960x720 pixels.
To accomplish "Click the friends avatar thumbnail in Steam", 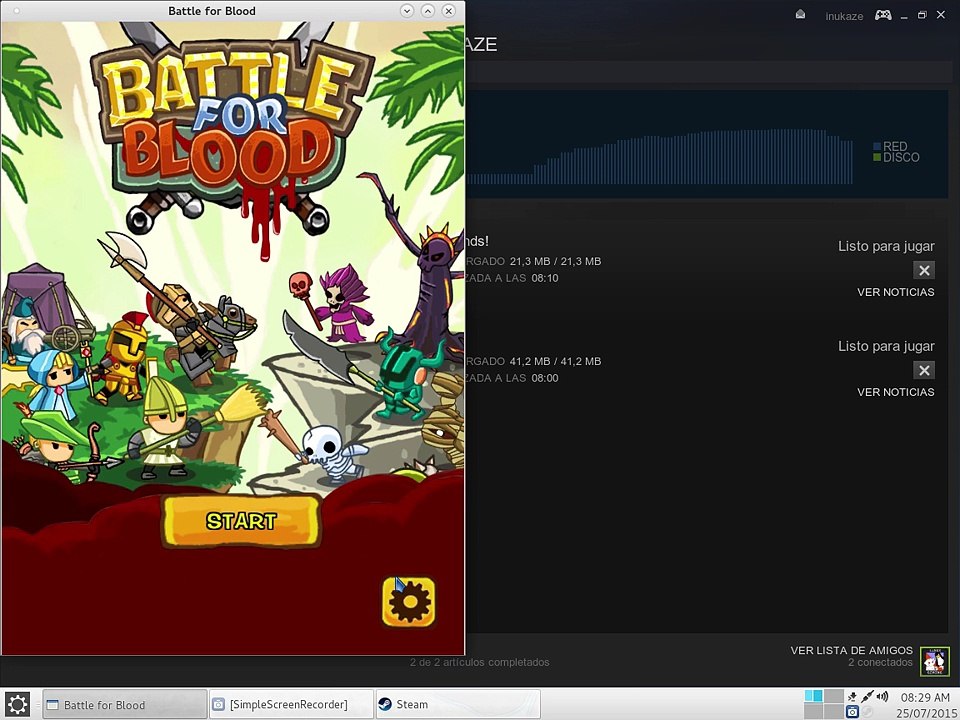I will pyautogui.click(x=934, y=661).
